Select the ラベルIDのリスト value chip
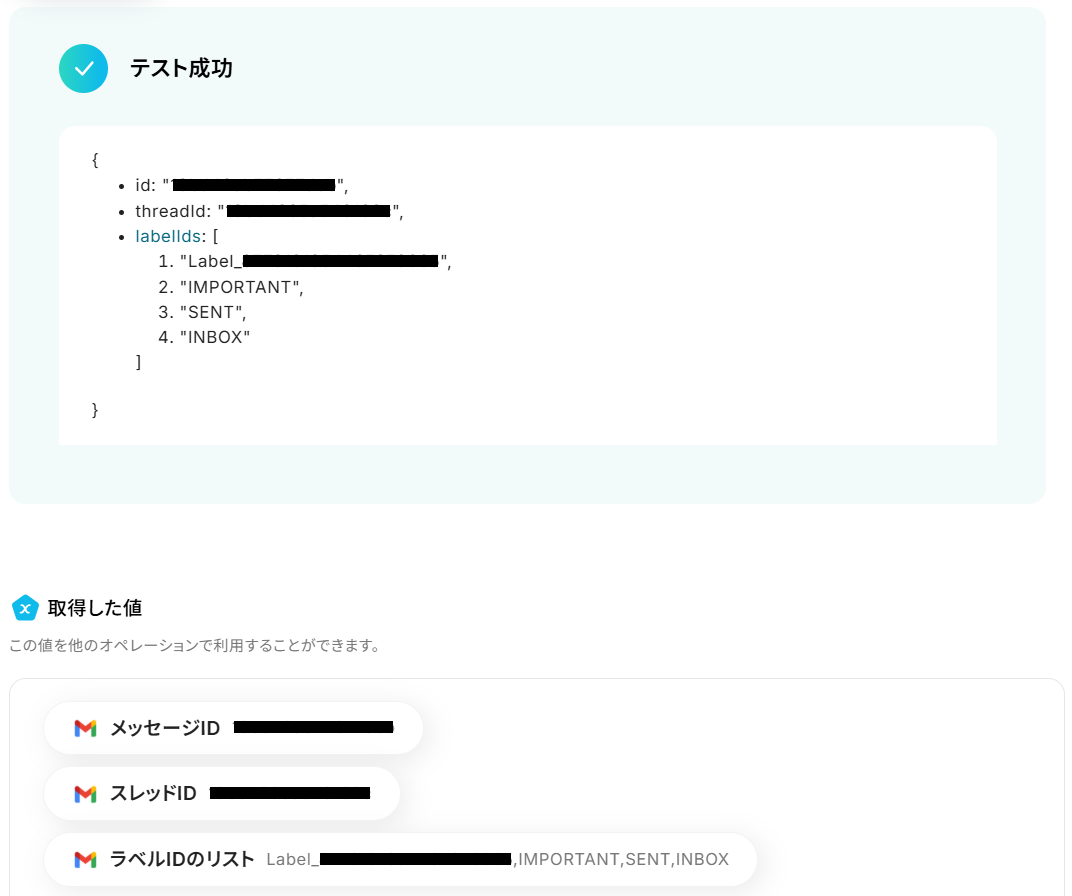 point(400,859)
